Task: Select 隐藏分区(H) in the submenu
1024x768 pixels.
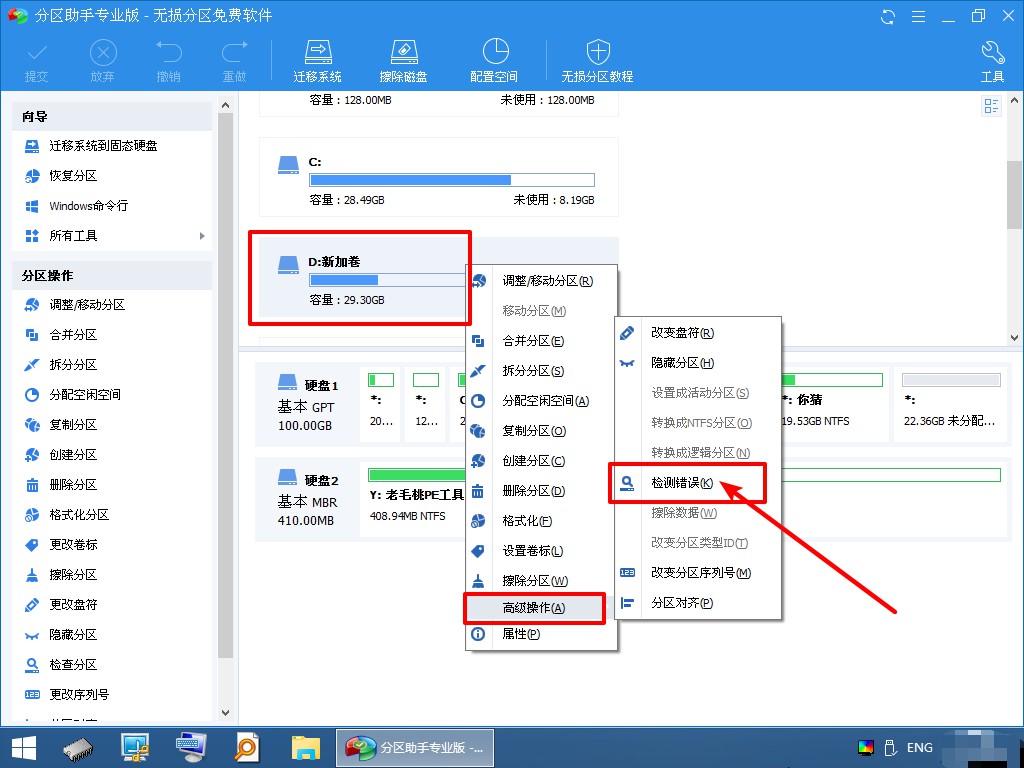Action: click(682, 362)
